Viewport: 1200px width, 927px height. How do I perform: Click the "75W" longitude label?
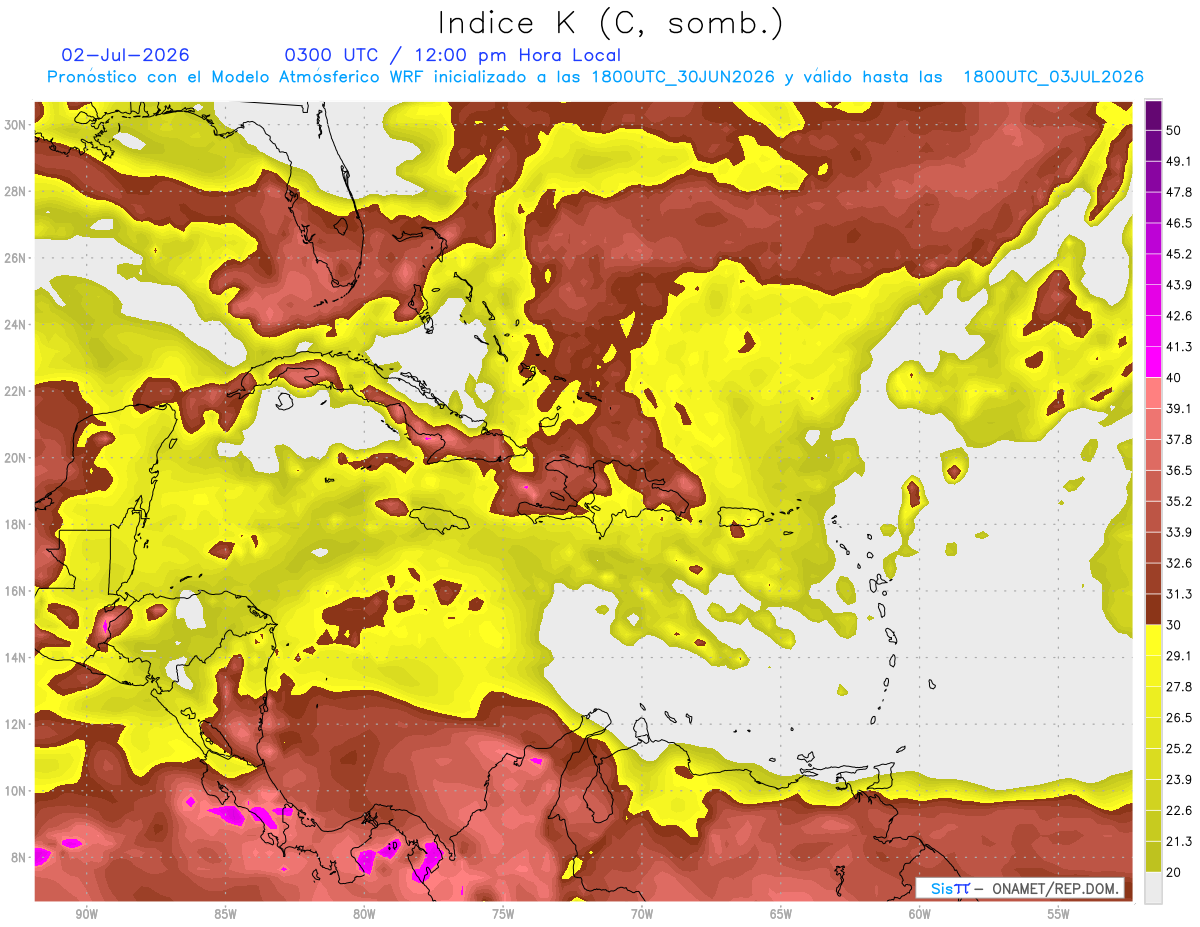pyautogui.click(x=503, y=914)
